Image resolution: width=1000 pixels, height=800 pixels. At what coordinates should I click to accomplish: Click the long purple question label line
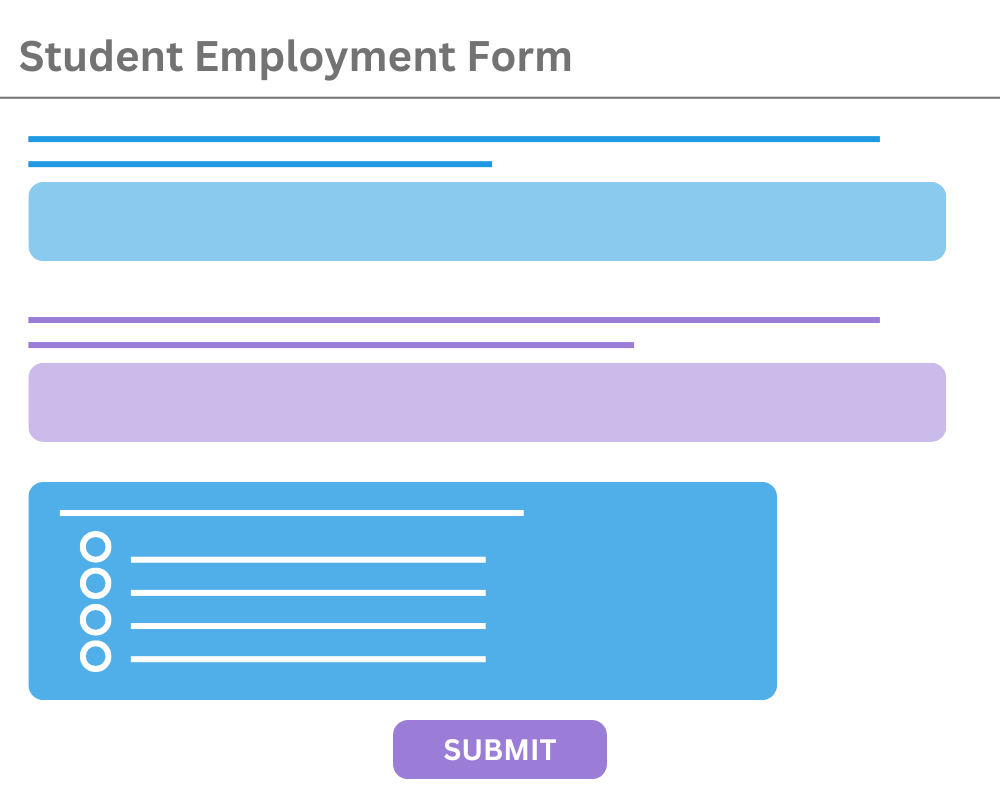point(454,320)
